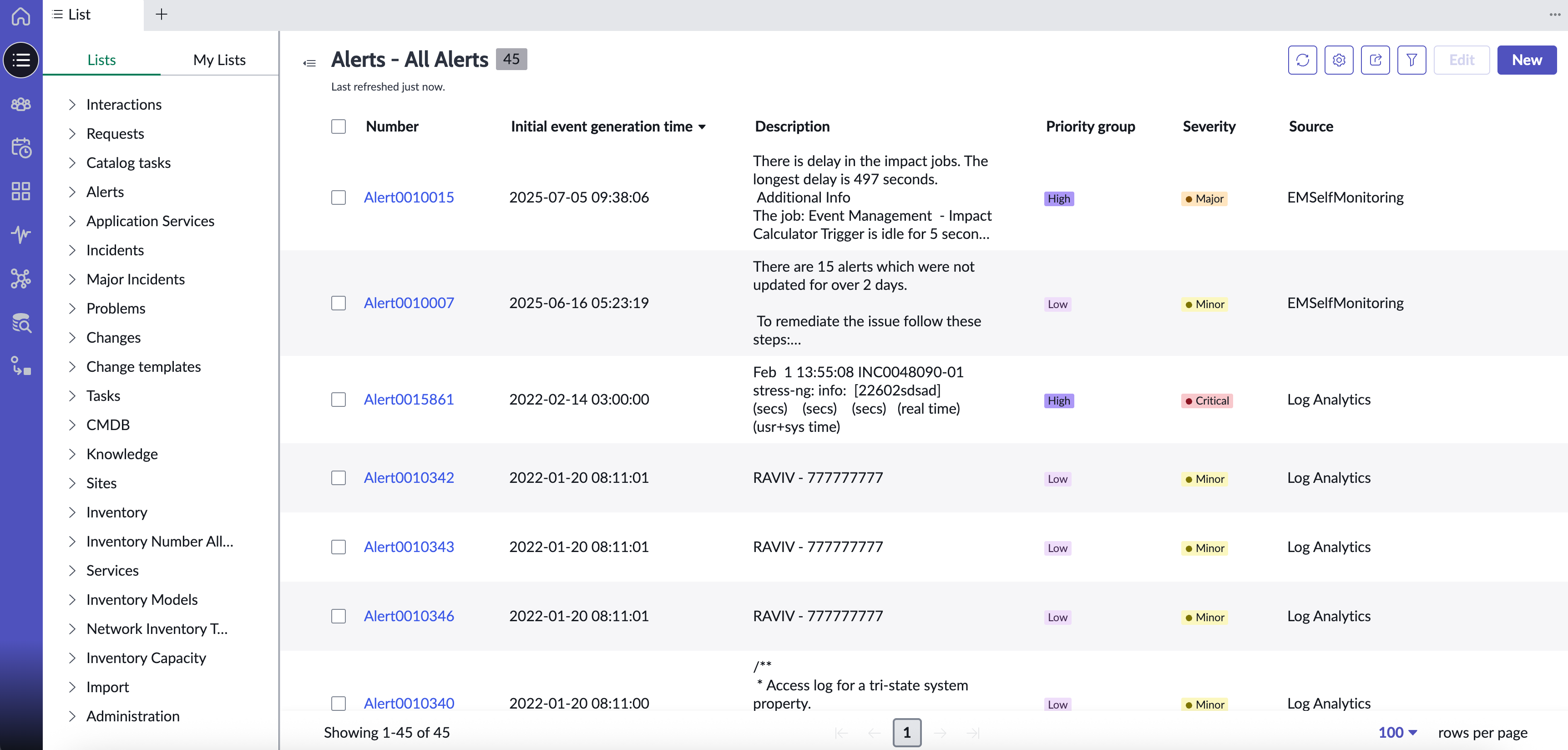This screenshot has height=750, width=1568.
Task: Select the Alert0010343 row checkbox
Action: point(339,547)
